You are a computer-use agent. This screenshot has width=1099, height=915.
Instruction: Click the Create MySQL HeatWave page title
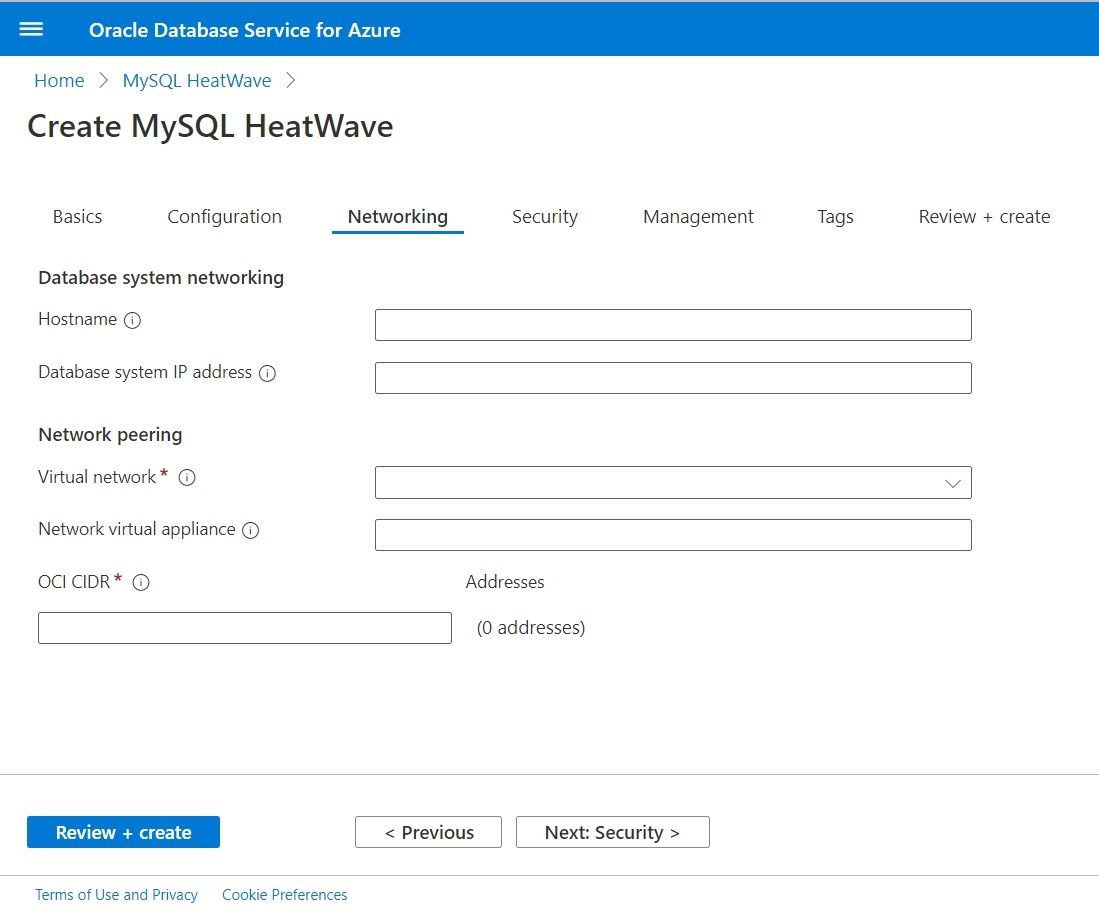pyautogui.click(x=210, y=126)
